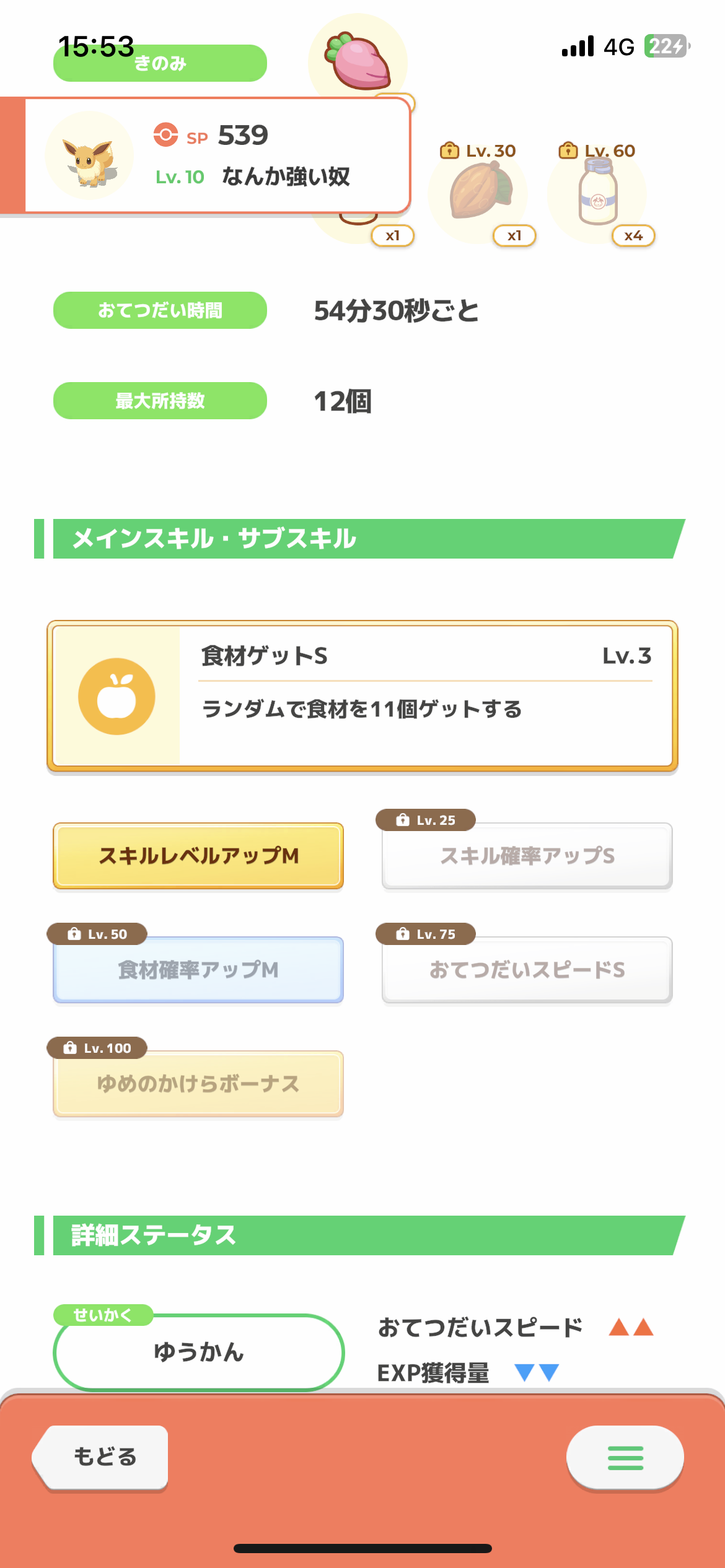This screenshot has width=725, height=1568.
Task: Tap the orange apple skill icon
Action: point(116,696)
